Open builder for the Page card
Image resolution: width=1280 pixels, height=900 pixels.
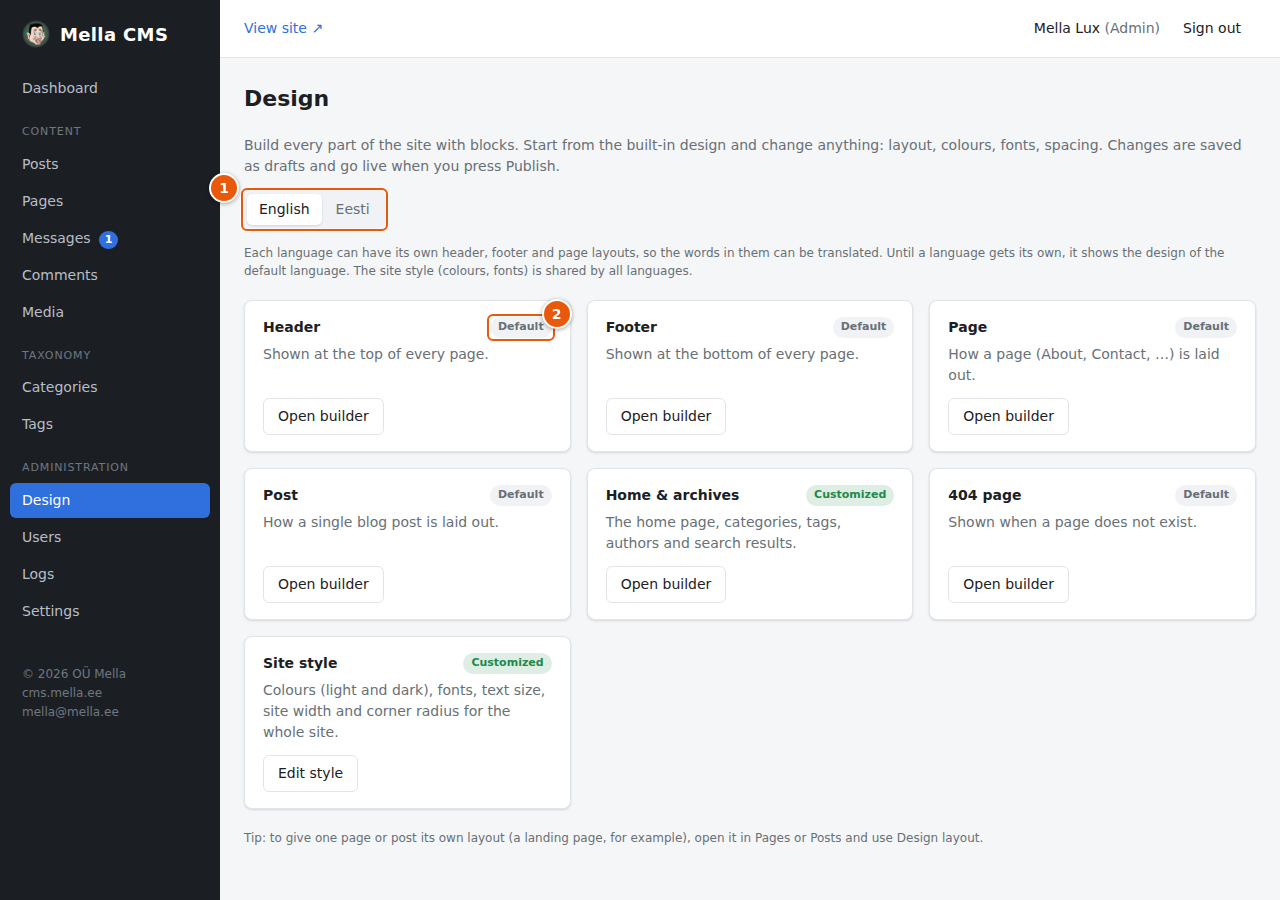1008,416
